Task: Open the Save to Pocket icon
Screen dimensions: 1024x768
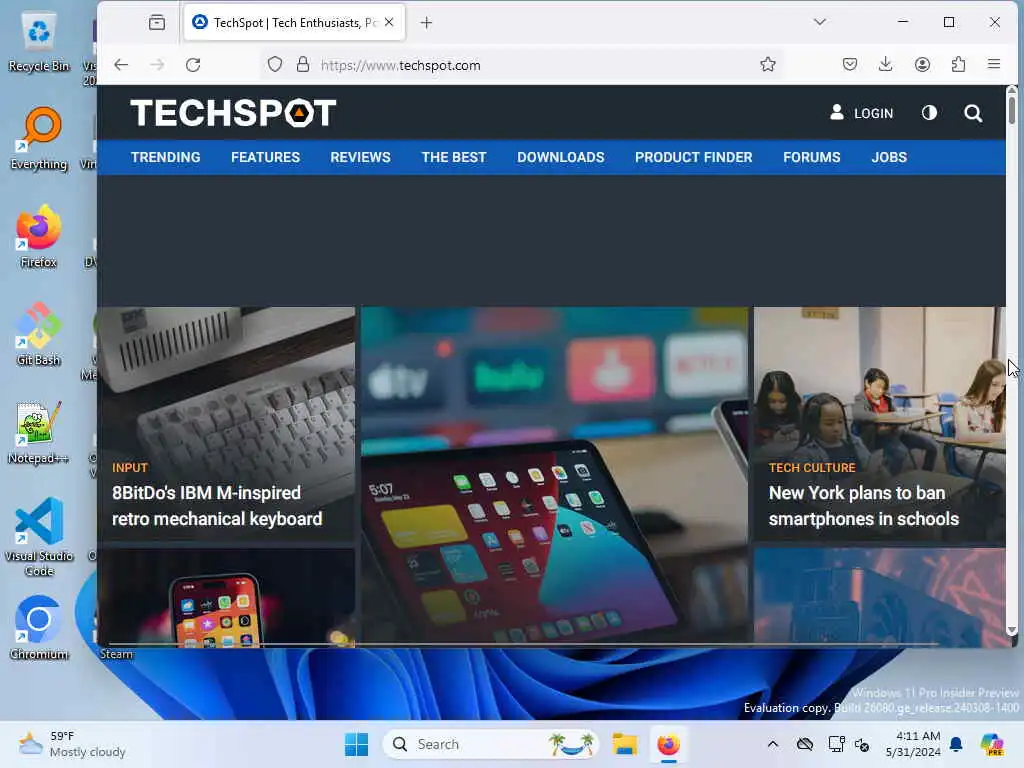Action: tap(850, 64)
